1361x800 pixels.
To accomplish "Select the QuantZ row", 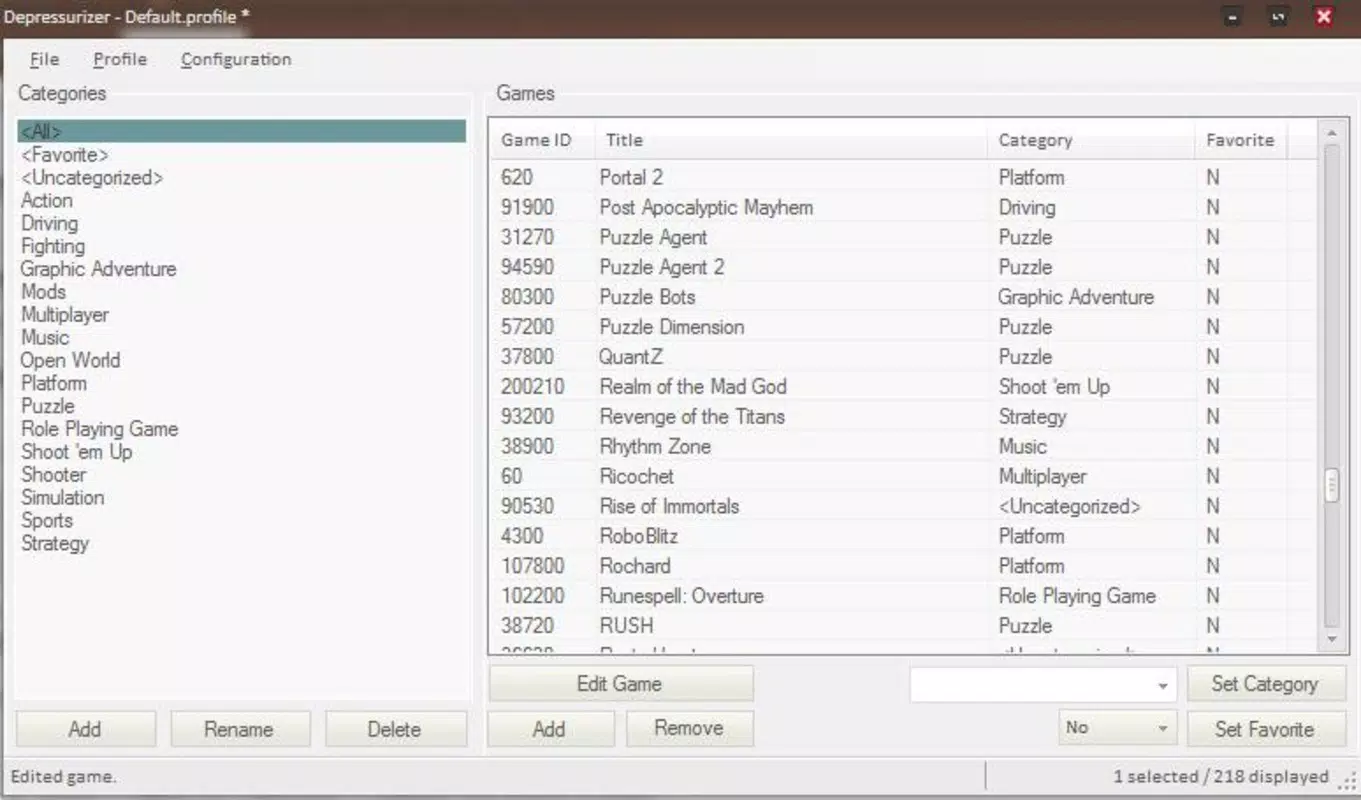I will [x=905, y=357].
